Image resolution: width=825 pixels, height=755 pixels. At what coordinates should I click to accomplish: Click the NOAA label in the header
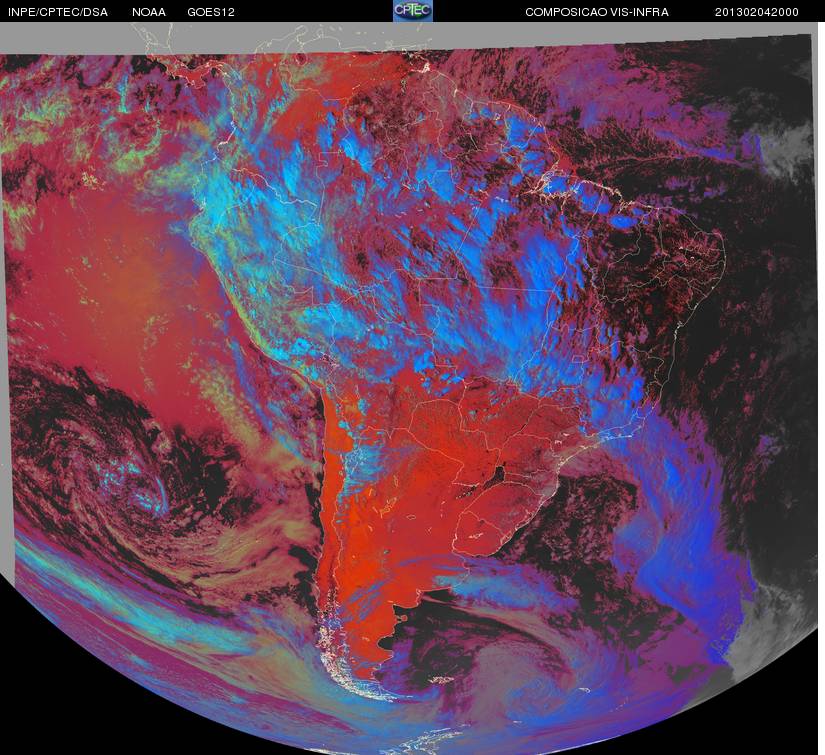pyautogui.click(x=149, y=12)
